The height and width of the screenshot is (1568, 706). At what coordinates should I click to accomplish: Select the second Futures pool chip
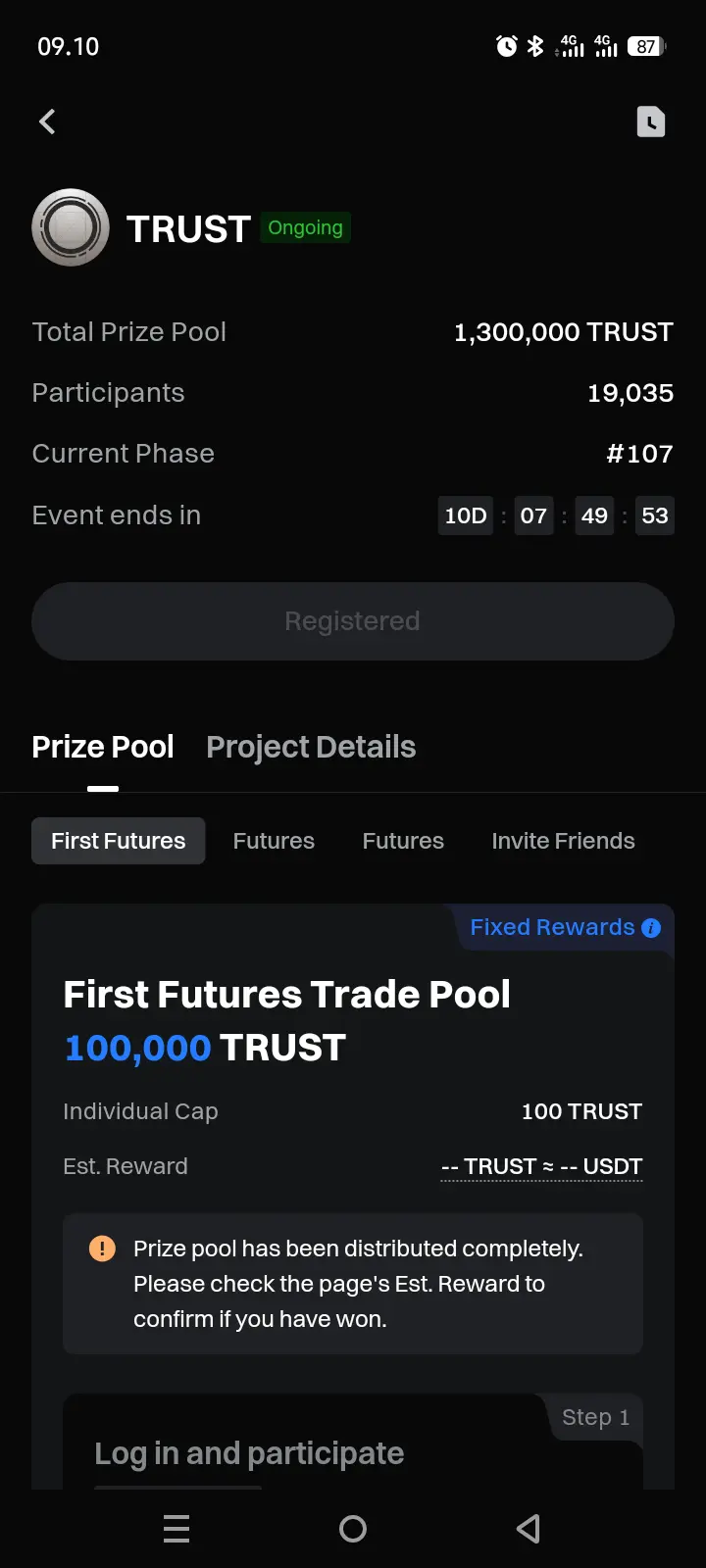pos(274,841)
